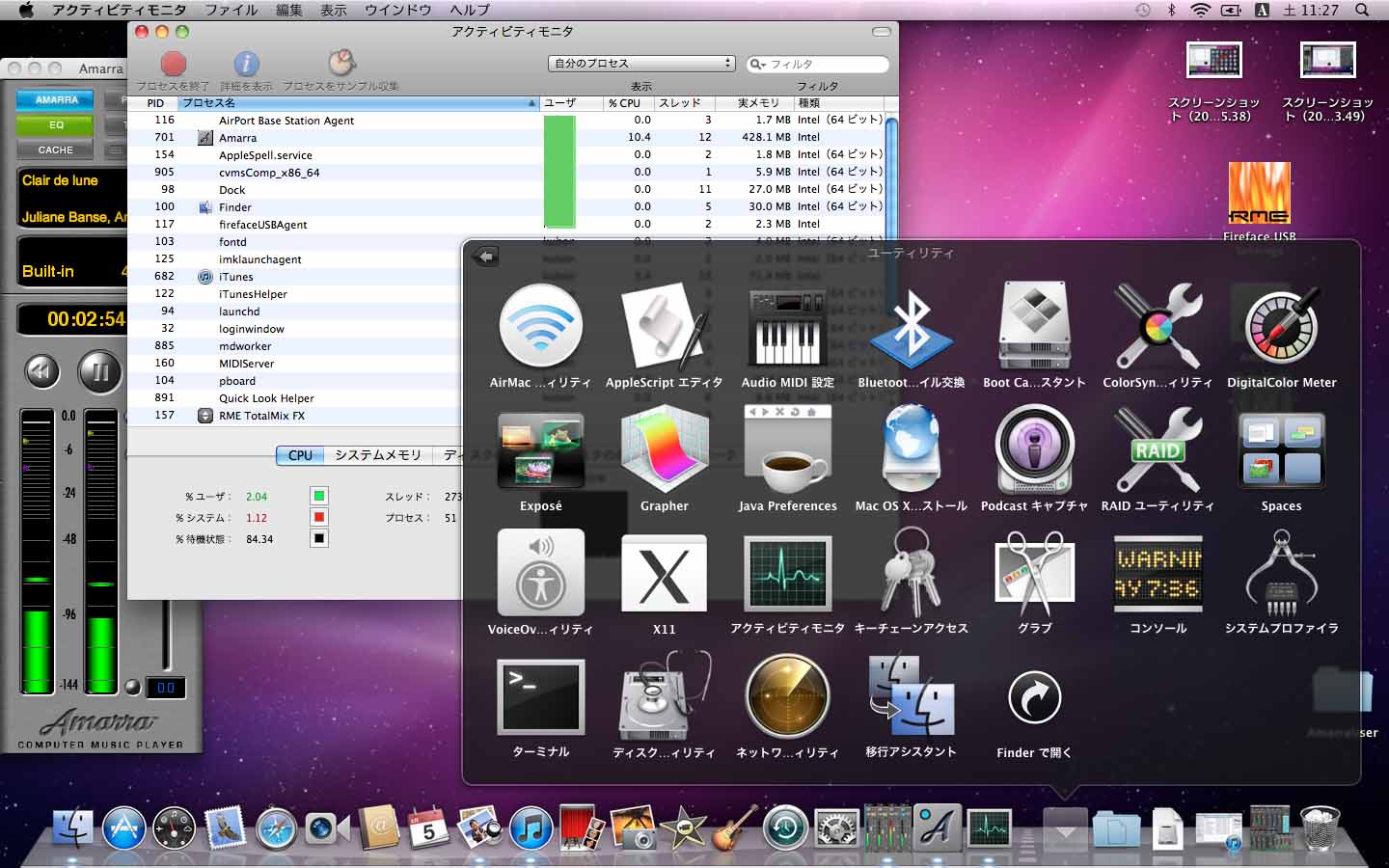Click the filter magnifier dropdown in search field
This screenshot has width=1389, height=868.
click(758, 65)
